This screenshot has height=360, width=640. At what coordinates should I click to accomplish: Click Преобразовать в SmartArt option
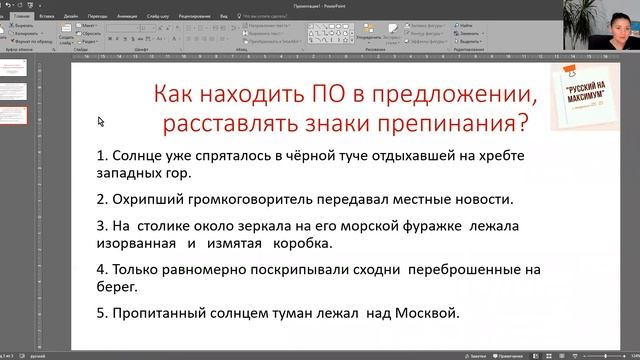coord(271,41)
